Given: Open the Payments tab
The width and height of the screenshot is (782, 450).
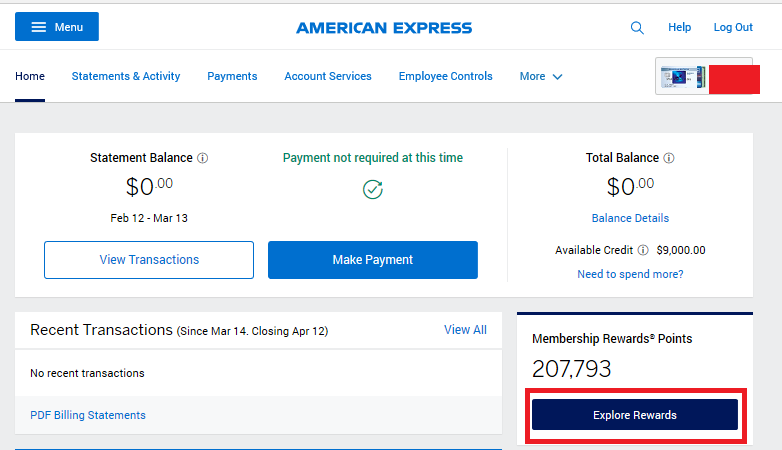Looking at the screenshot, I should coord(232,76).
